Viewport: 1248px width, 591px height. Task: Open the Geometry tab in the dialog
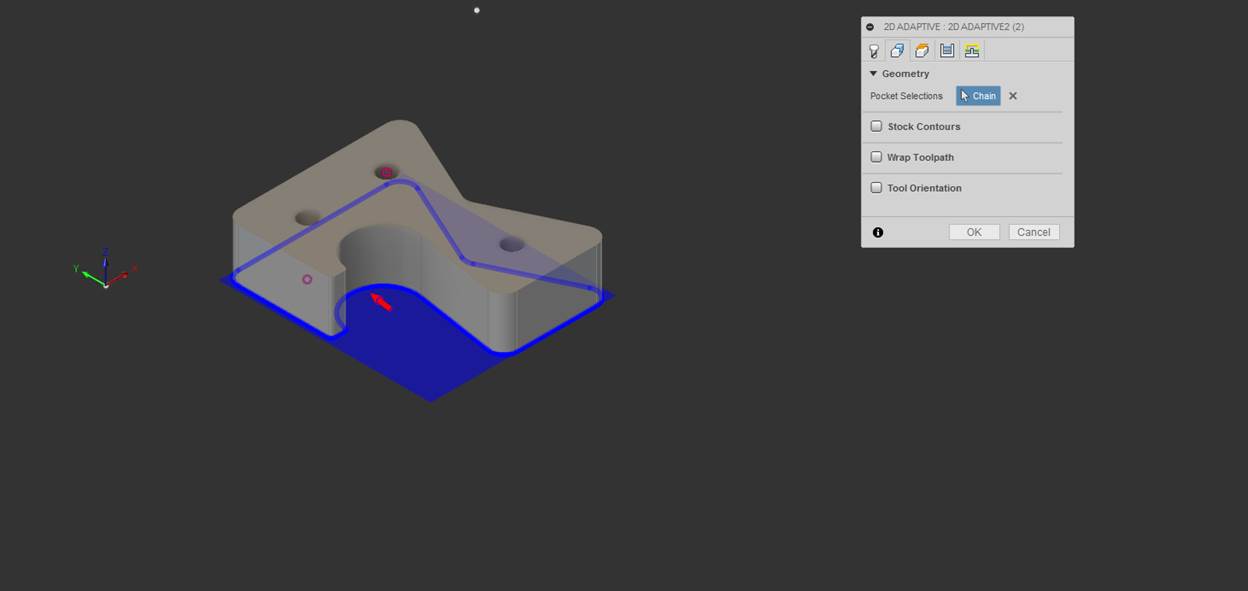897,51
